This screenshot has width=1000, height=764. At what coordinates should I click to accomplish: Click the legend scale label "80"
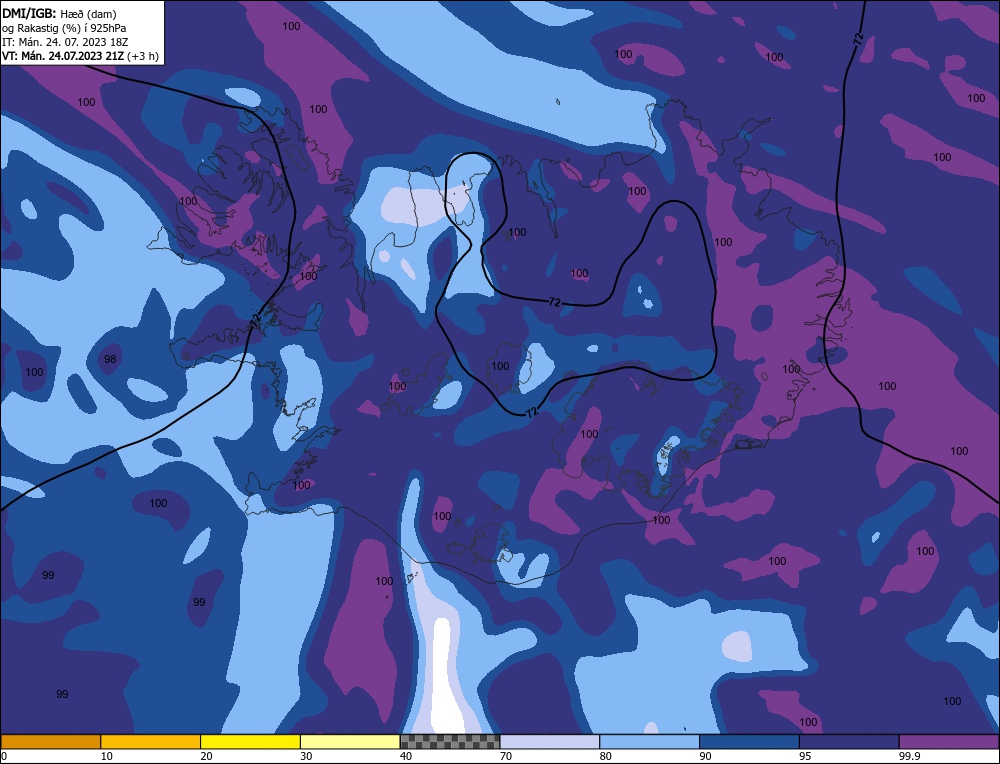point(606,756)
